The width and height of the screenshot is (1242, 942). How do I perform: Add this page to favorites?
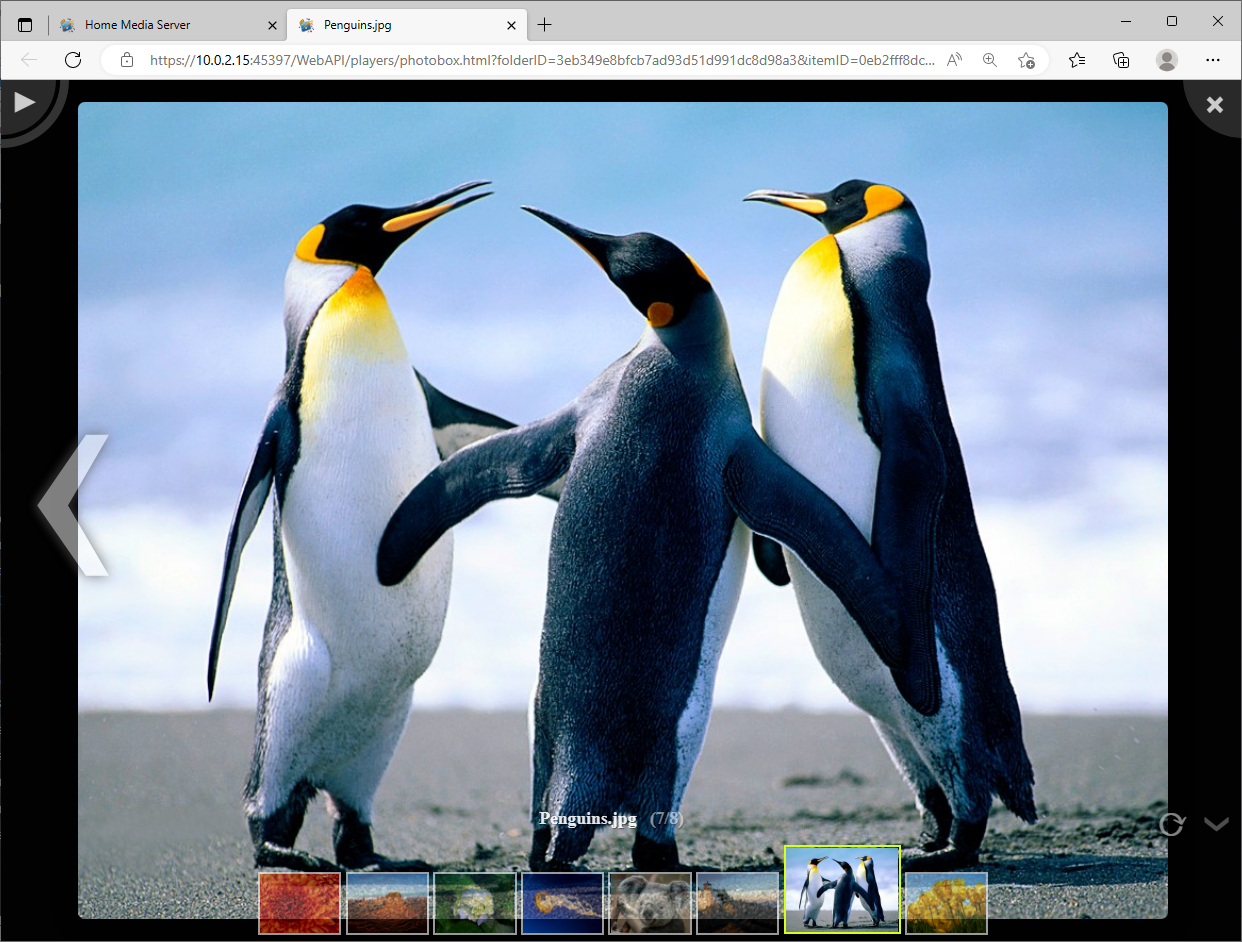coord(1026,60)
